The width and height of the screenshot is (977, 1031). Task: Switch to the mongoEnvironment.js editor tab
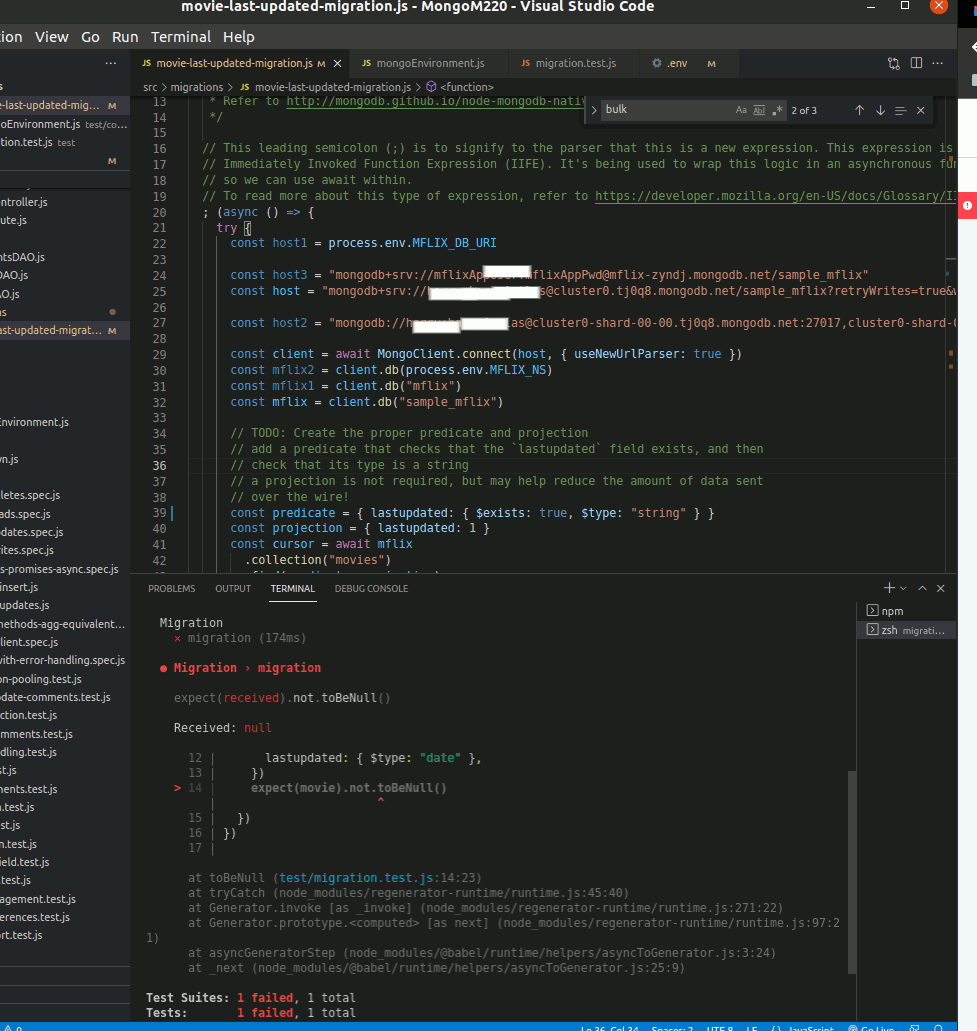click(x=430, y=63)
